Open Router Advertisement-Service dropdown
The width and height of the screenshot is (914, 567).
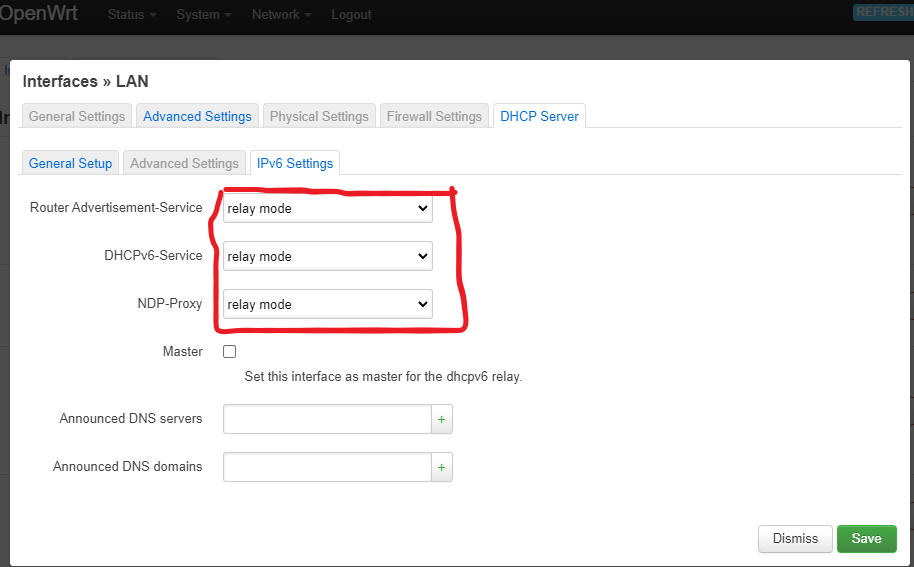328,208
